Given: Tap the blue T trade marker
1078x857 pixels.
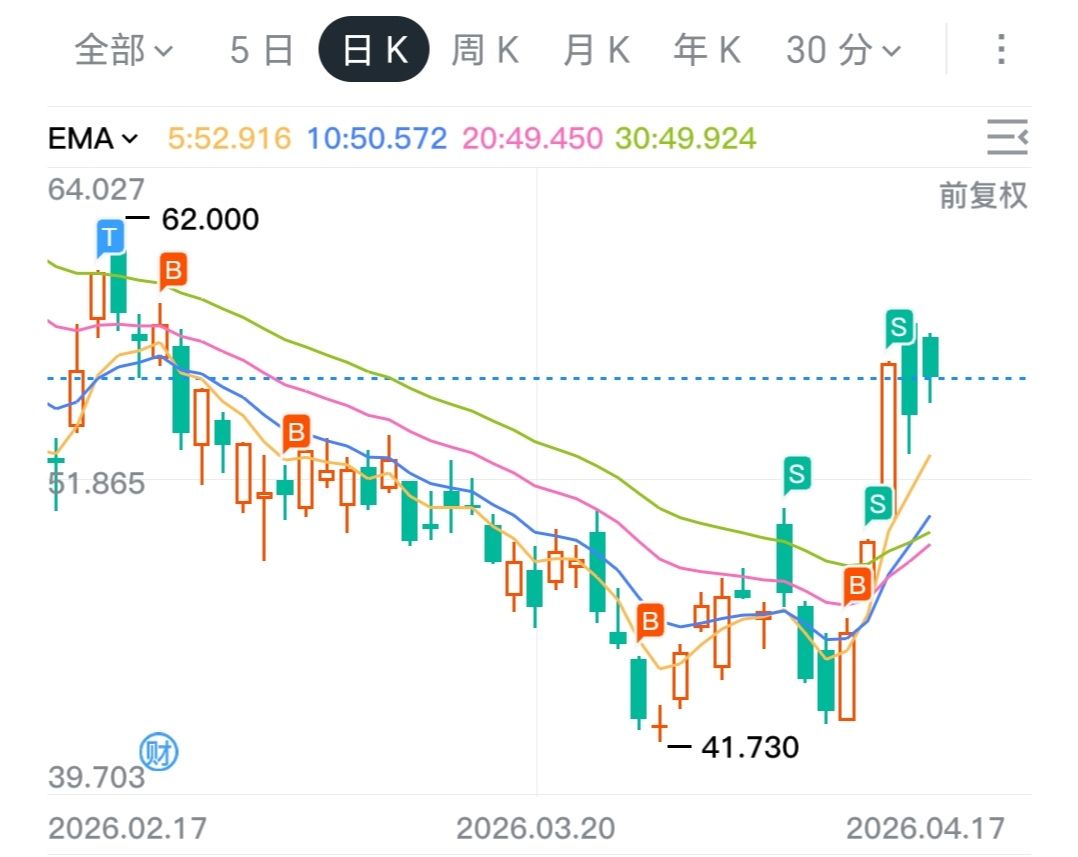Looking at the screenshot, I should click(x=110, y=238).
